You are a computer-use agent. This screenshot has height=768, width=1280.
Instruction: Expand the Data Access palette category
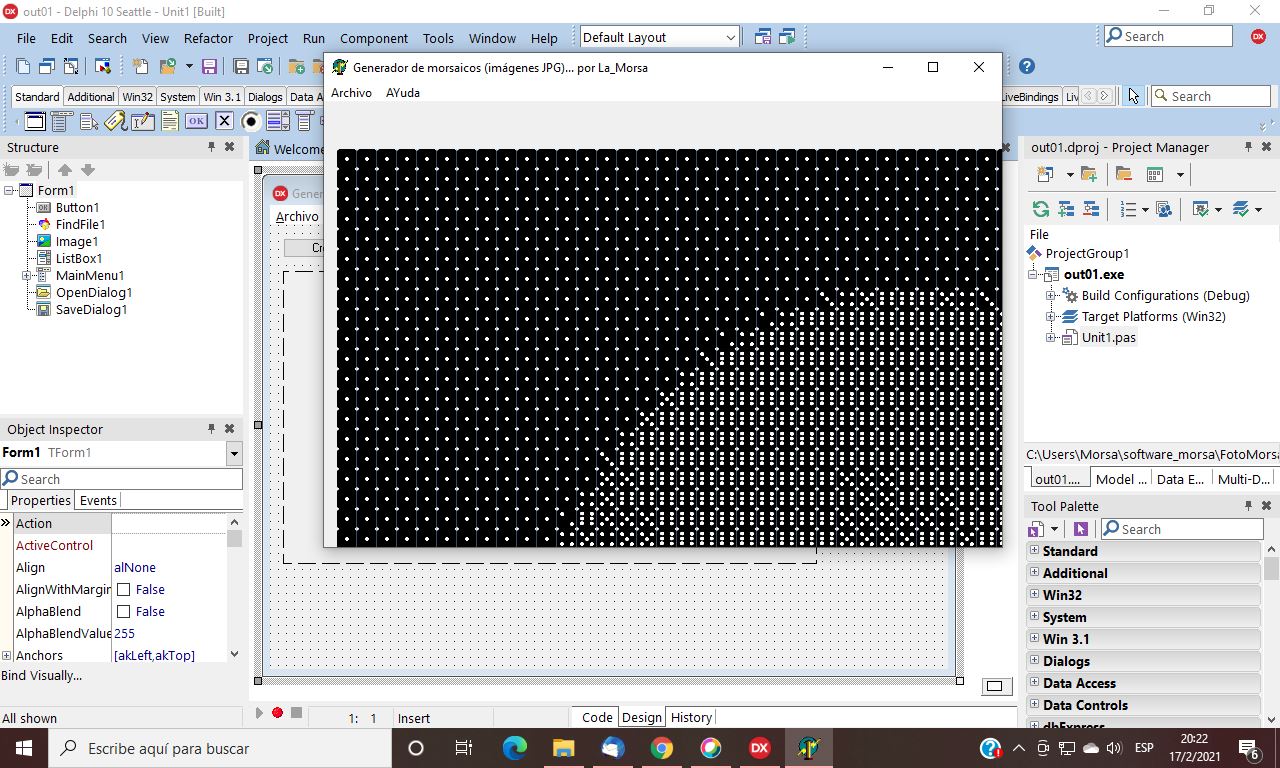pyautogui.click(x=1034, y=683)
